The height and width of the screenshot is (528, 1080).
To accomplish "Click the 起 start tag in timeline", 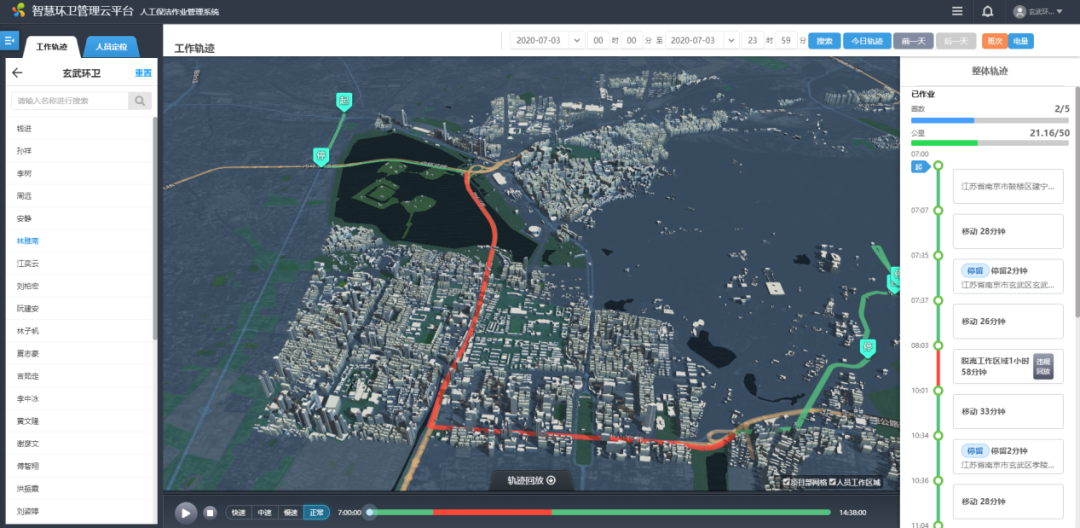I will click(919, 167).
